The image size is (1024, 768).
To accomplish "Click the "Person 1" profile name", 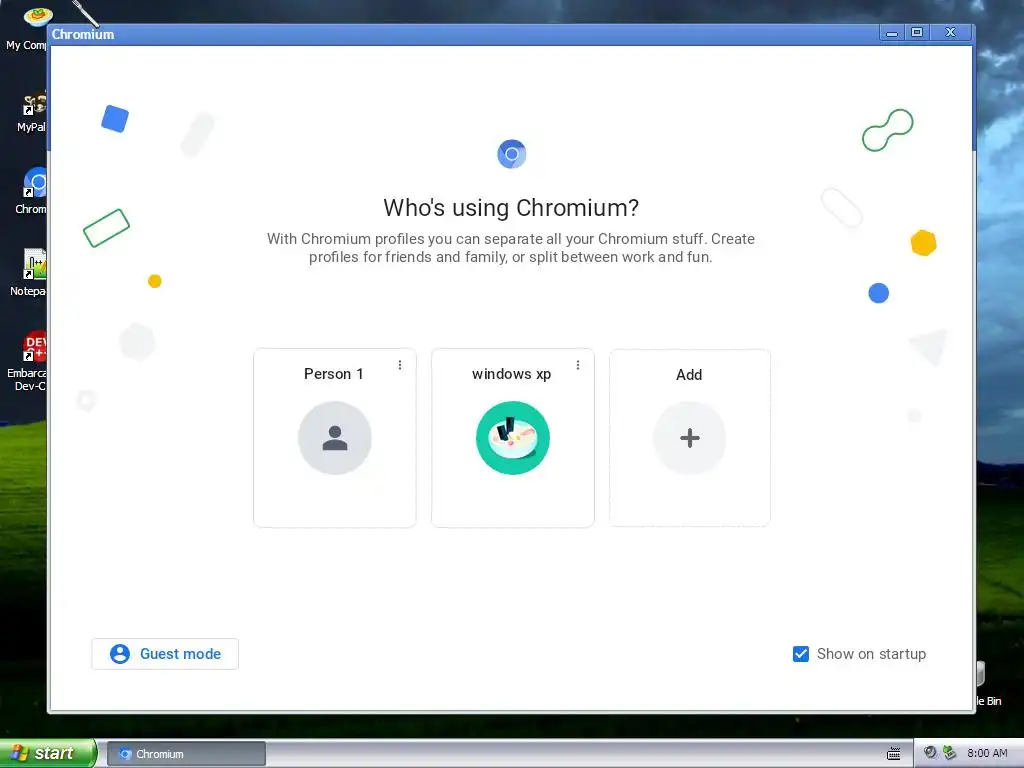I will [333, 374].
